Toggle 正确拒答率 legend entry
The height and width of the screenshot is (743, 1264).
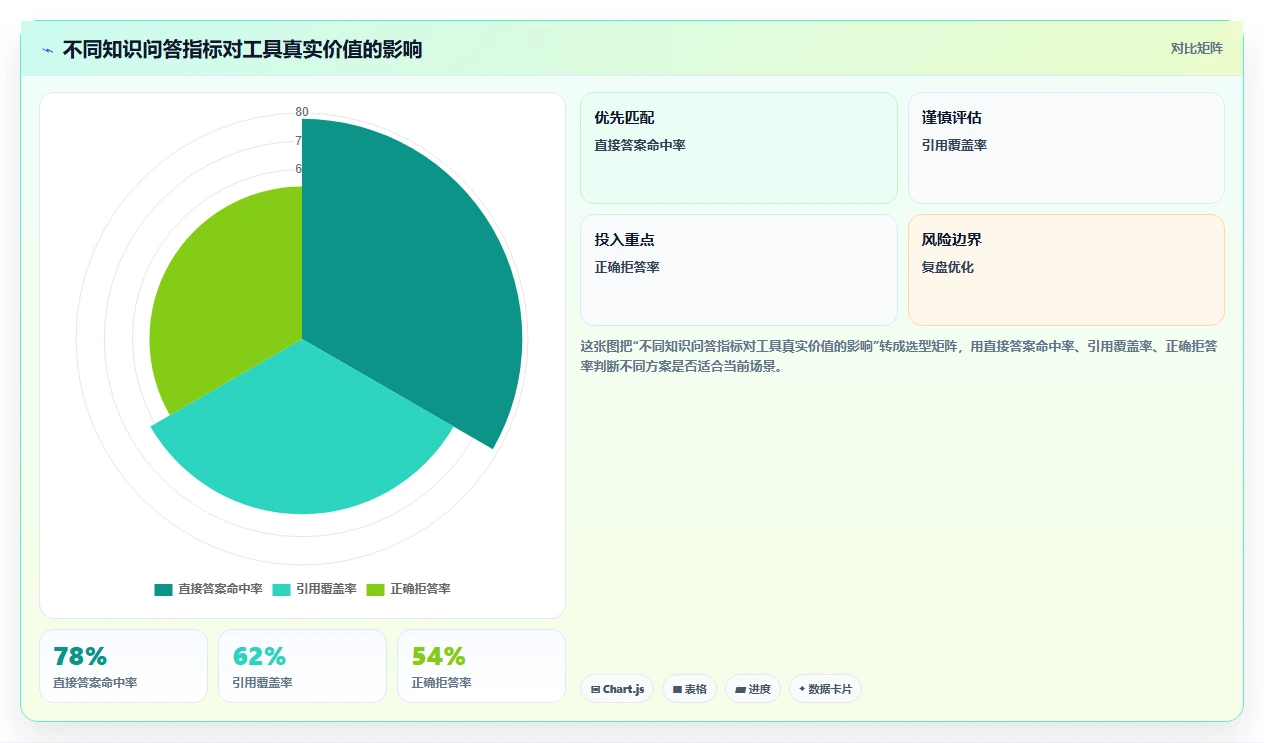(408, 589)
